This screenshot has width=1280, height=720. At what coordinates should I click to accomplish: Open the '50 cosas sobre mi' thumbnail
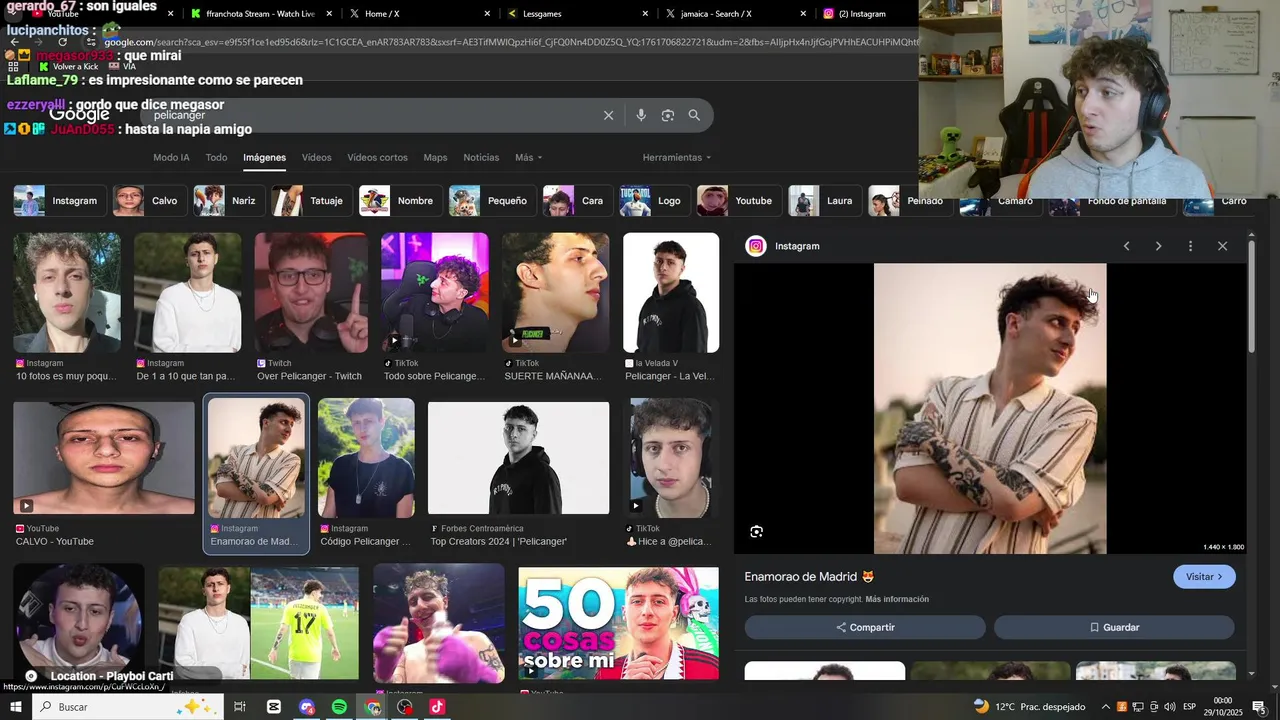tap(618, 625)
